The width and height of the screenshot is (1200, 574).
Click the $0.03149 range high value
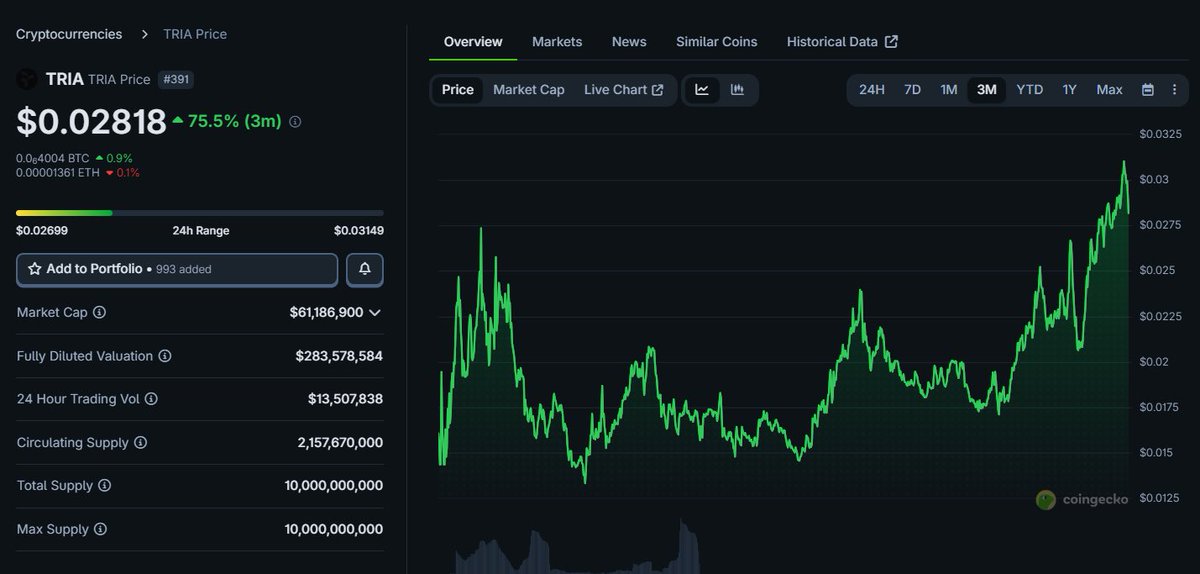point(359,231)
